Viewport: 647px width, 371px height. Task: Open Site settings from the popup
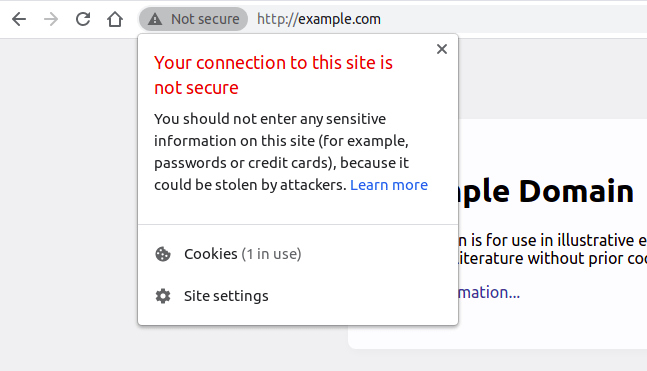[298, 296]
